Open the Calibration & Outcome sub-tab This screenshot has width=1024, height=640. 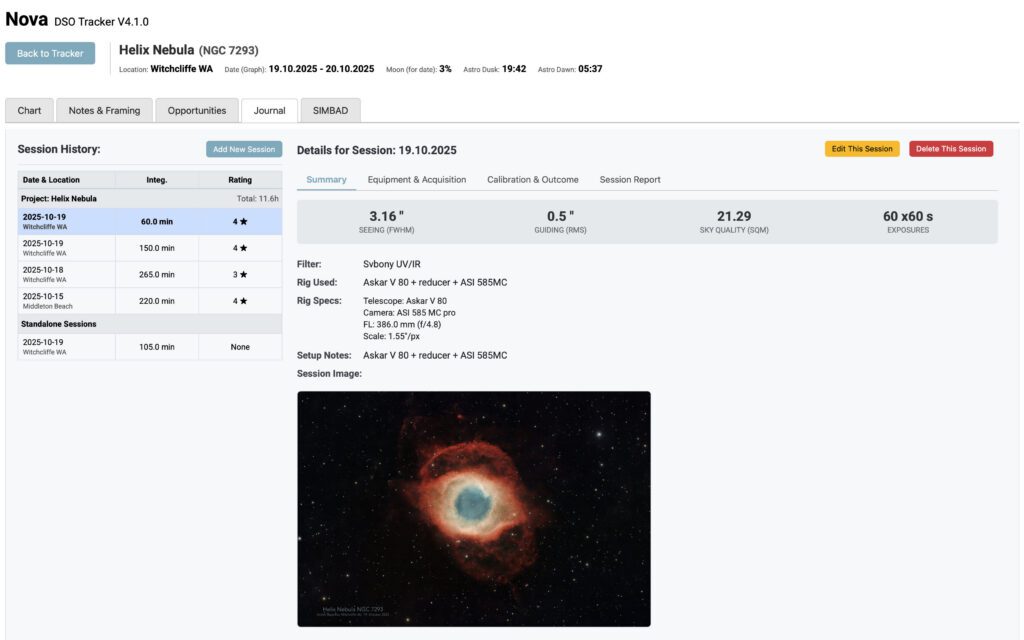tap(533, 179)
